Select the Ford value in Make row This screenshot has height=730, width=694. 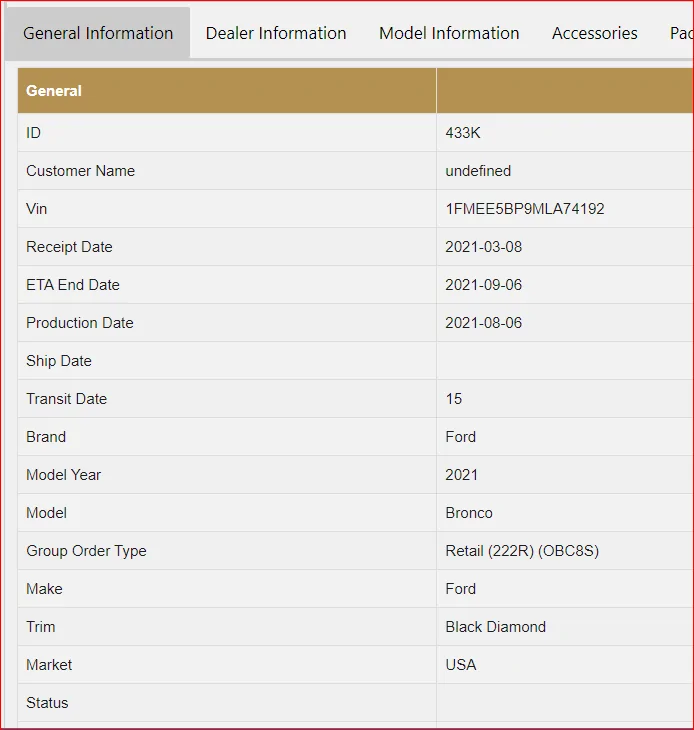tap(460, 589)
